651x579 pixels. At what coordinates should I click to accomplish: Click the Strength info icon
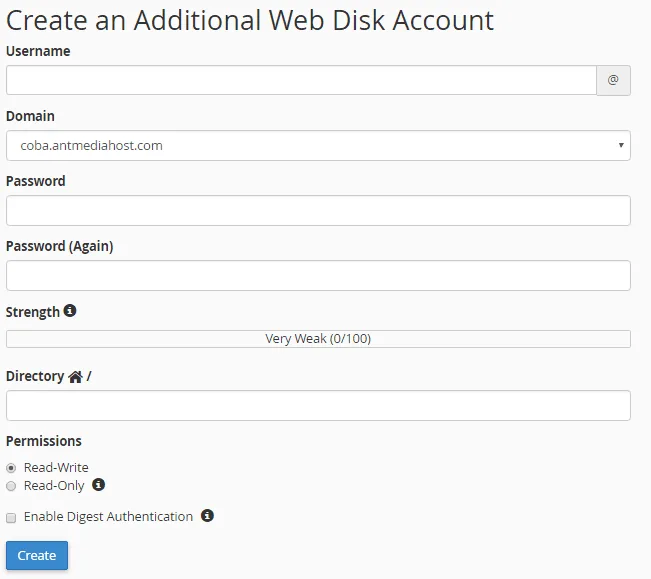tap(70, 311)
